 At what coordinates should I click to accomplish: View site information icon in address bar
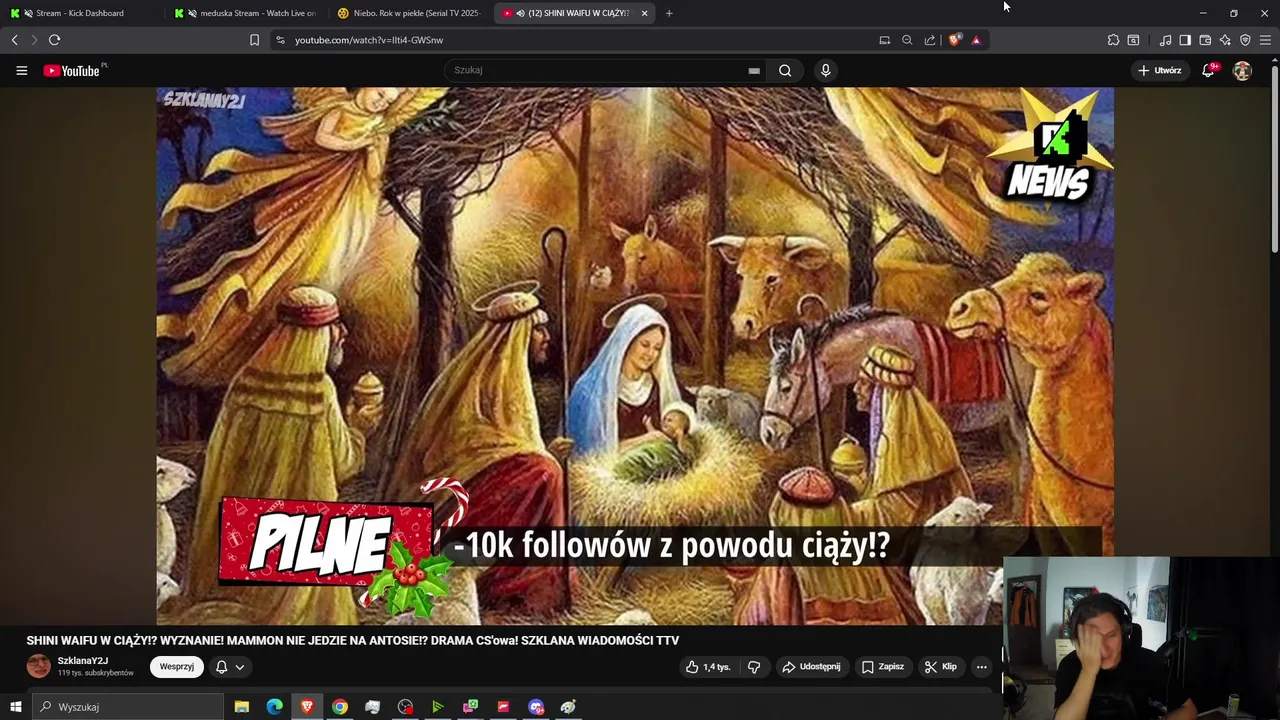click(x=280, y=40)
